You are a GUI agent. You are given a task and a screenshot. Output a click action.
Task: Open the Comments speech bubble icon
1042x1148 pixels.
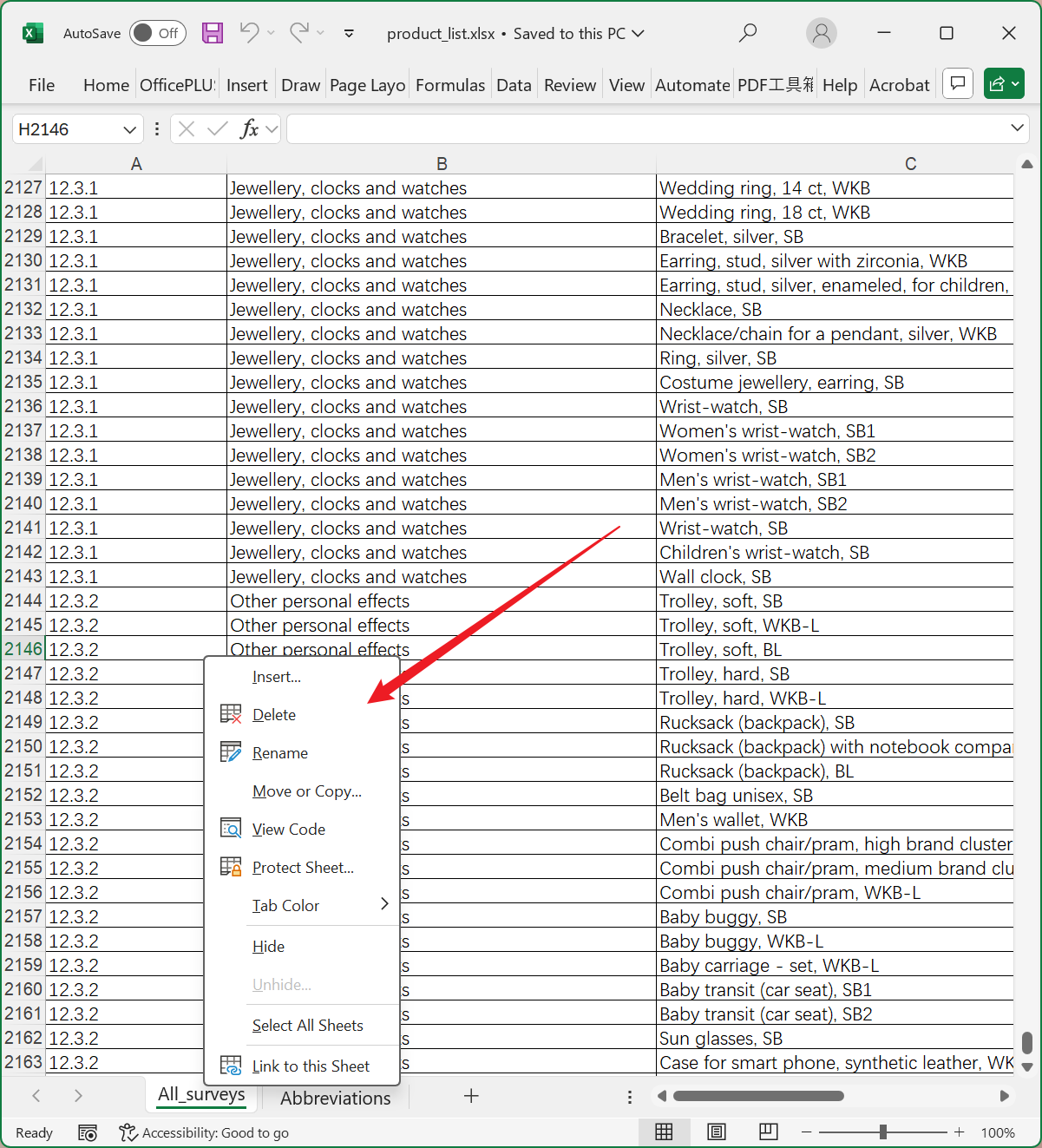click(x=958, y=84)
